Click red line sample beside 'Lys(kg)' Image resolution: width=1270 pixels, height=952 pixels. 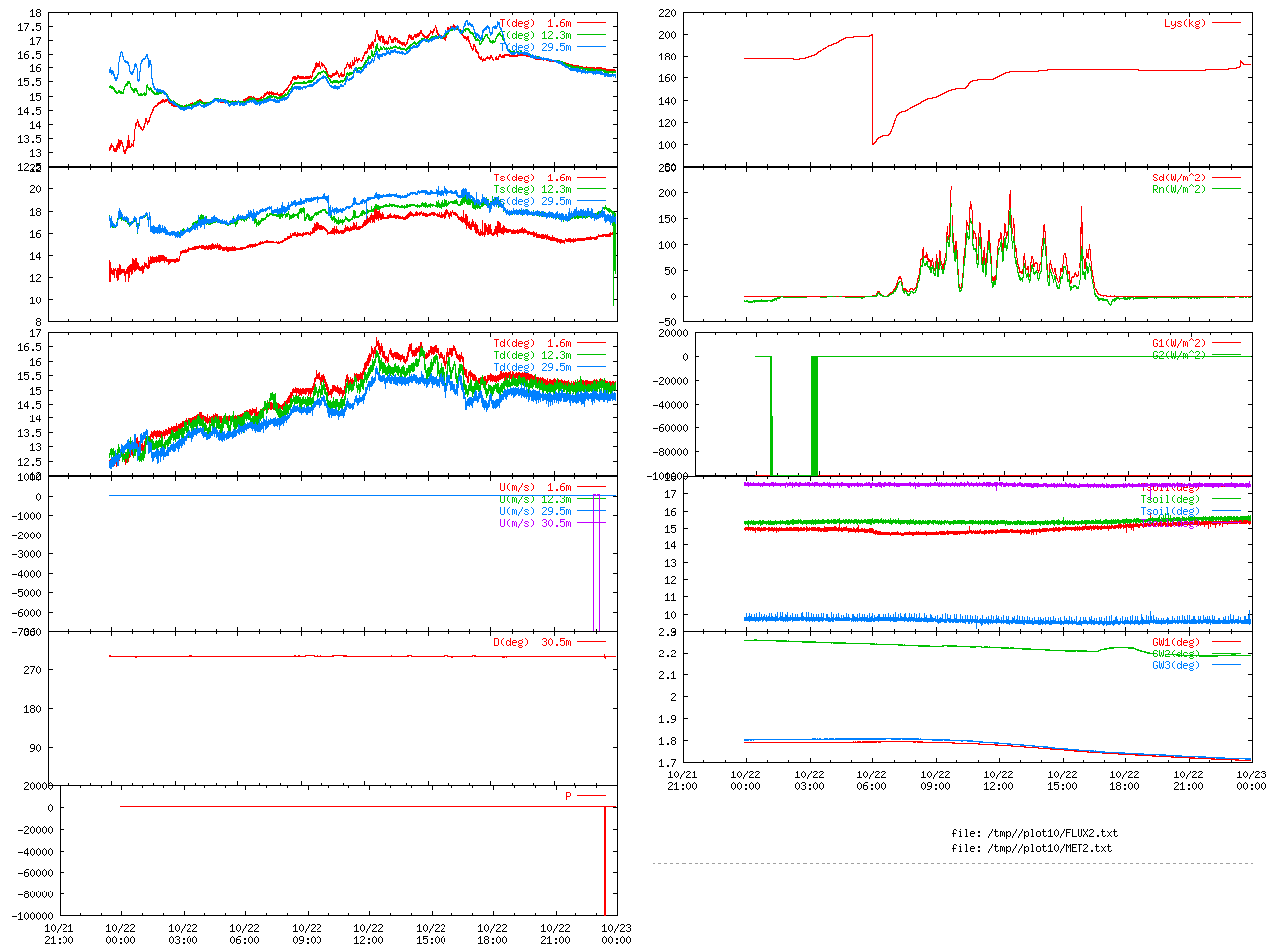[1226, 23]
